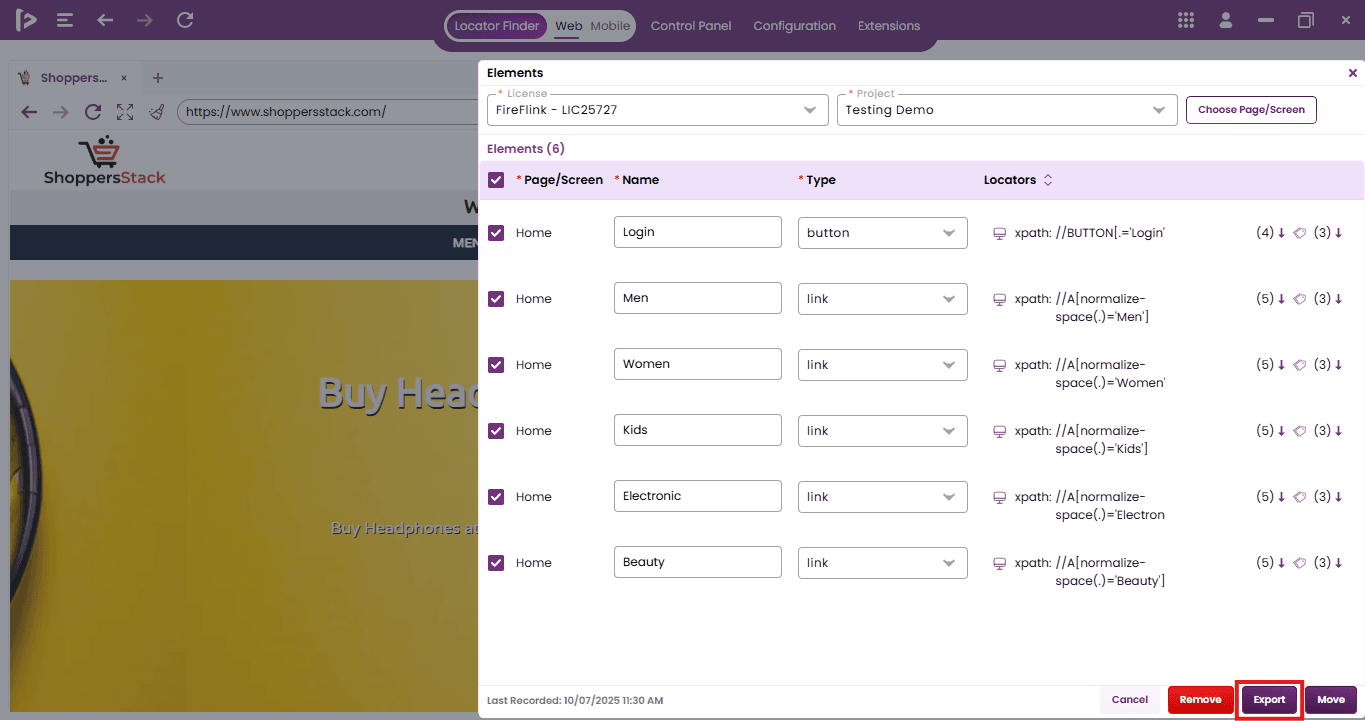The height and width of the screenshot is (721, 1365).
Task: Uncheck the Login row checkbox
Action: coord(496,233)
